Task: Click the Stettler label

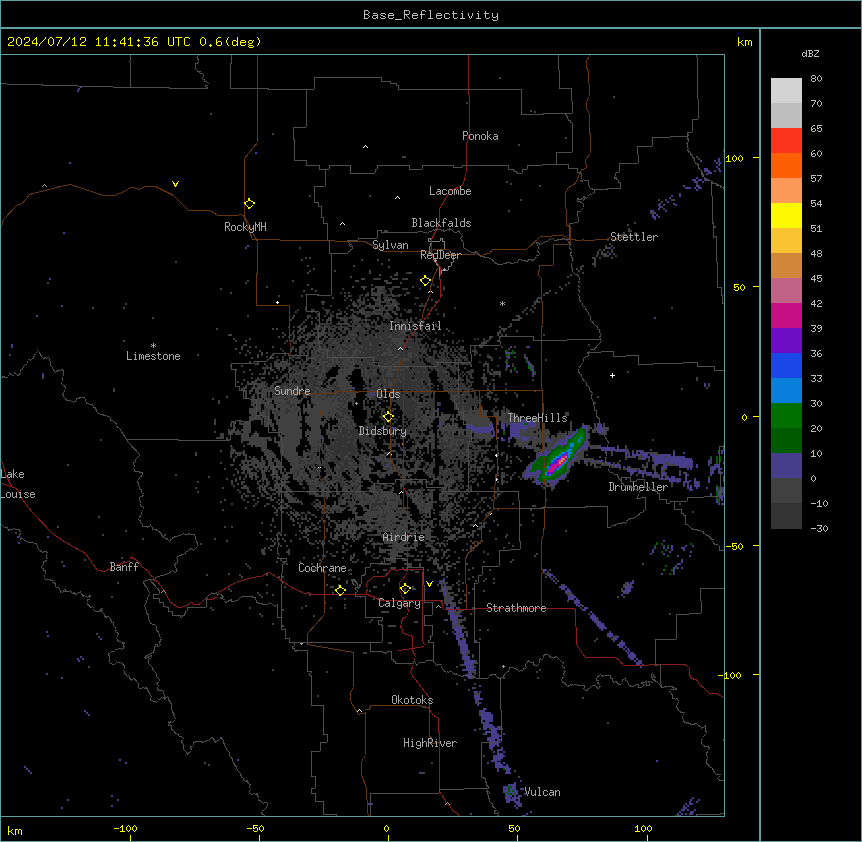Action: point(634,237)
